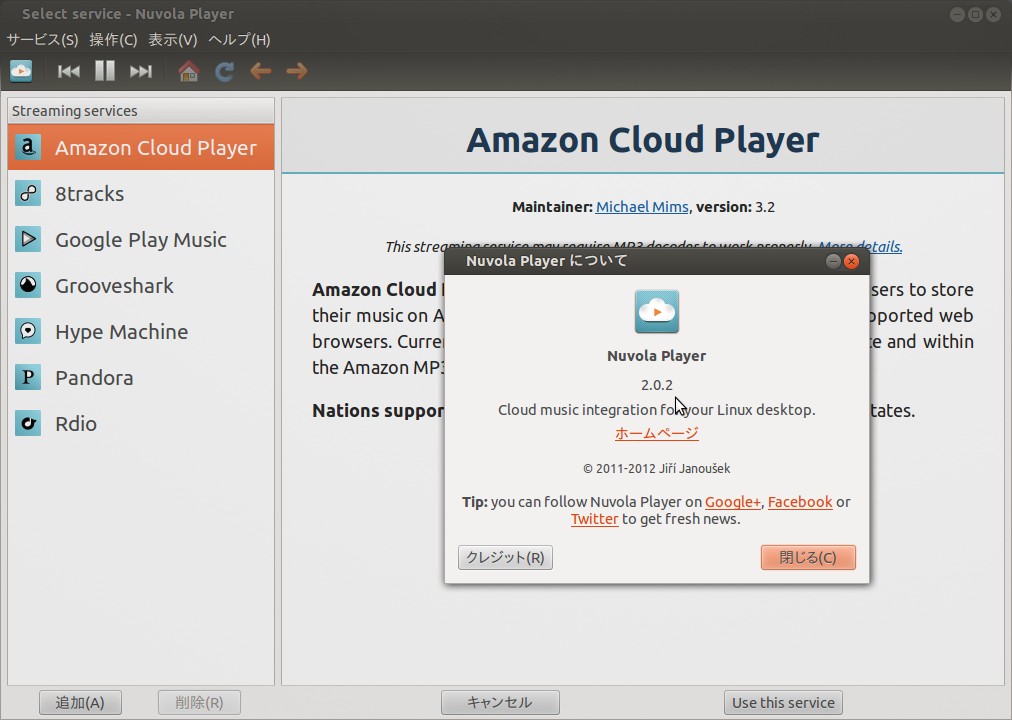1012x720 pixels.
Task: Open Michael Mims maintainer link
Action: [x=642, y=207]
